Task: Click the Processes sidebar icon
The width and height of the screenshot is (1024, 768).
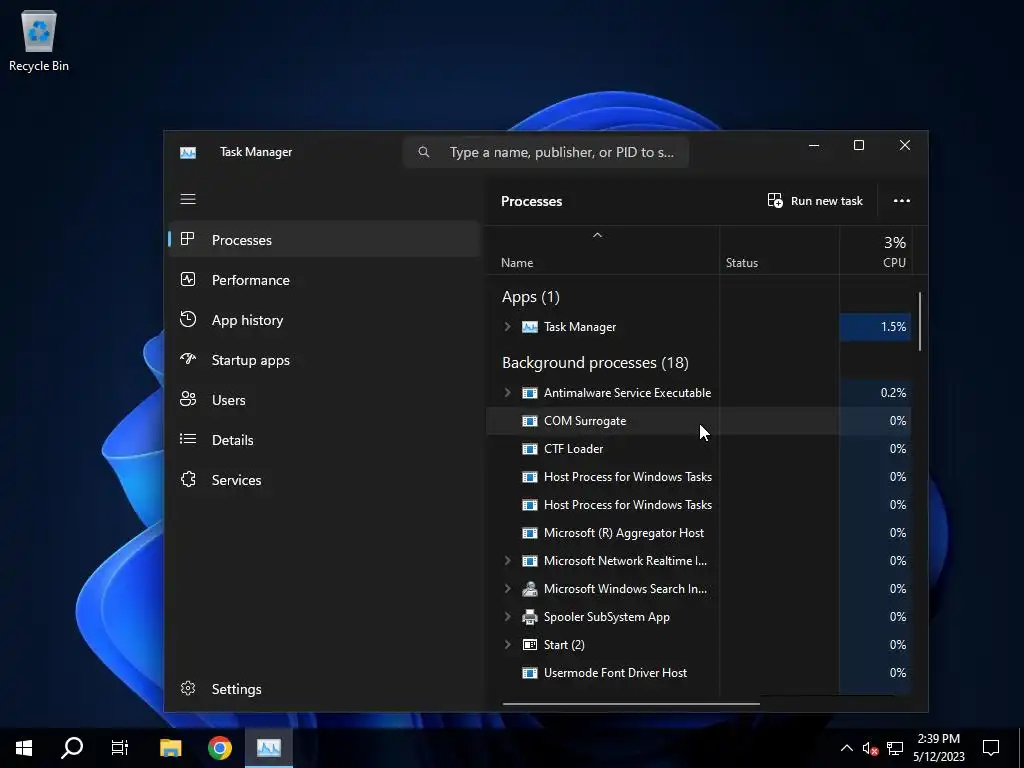Action: 187,239
